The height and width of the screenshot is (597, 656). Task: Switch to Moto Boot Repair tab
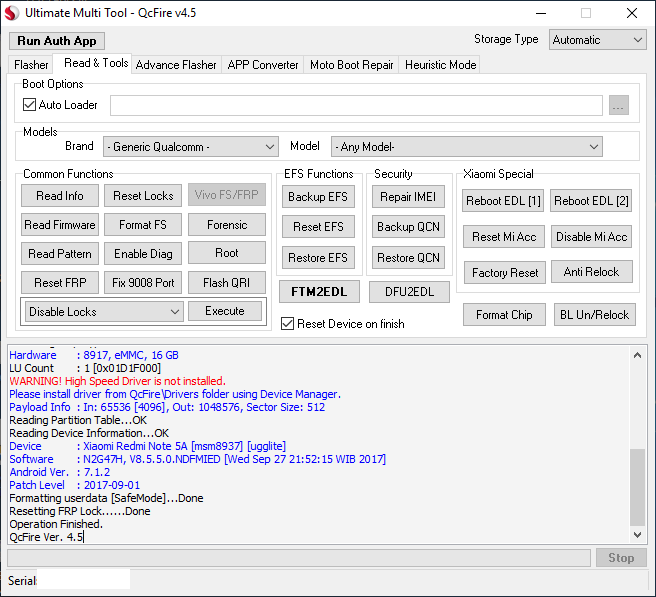point(351,65)
